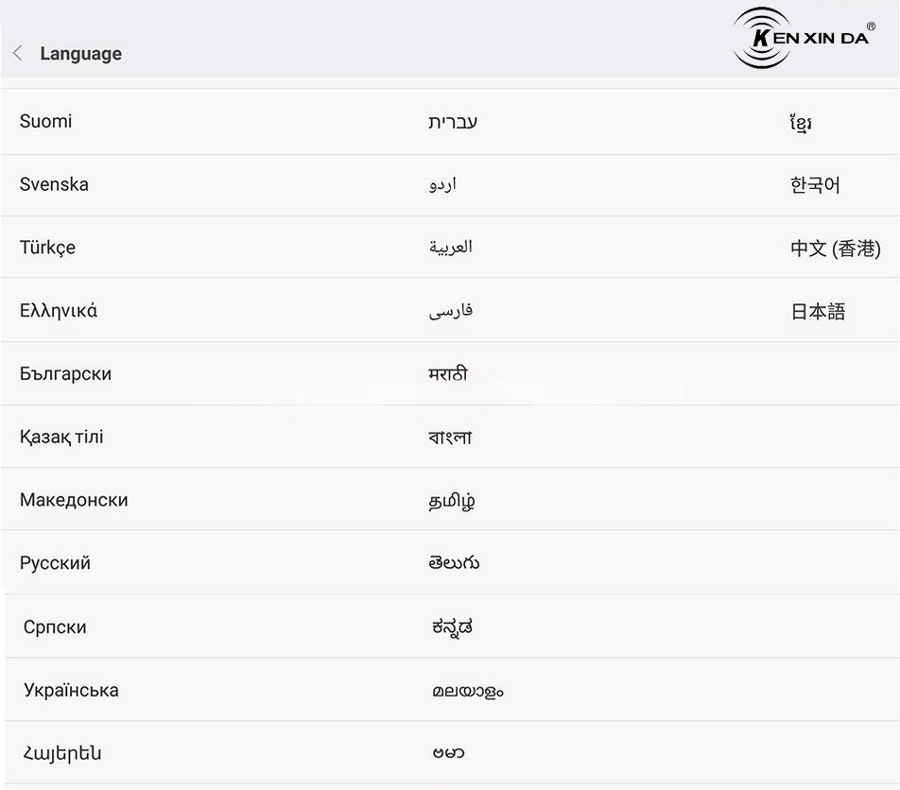
Task: Select Български from the list
Action: (65, 374)
